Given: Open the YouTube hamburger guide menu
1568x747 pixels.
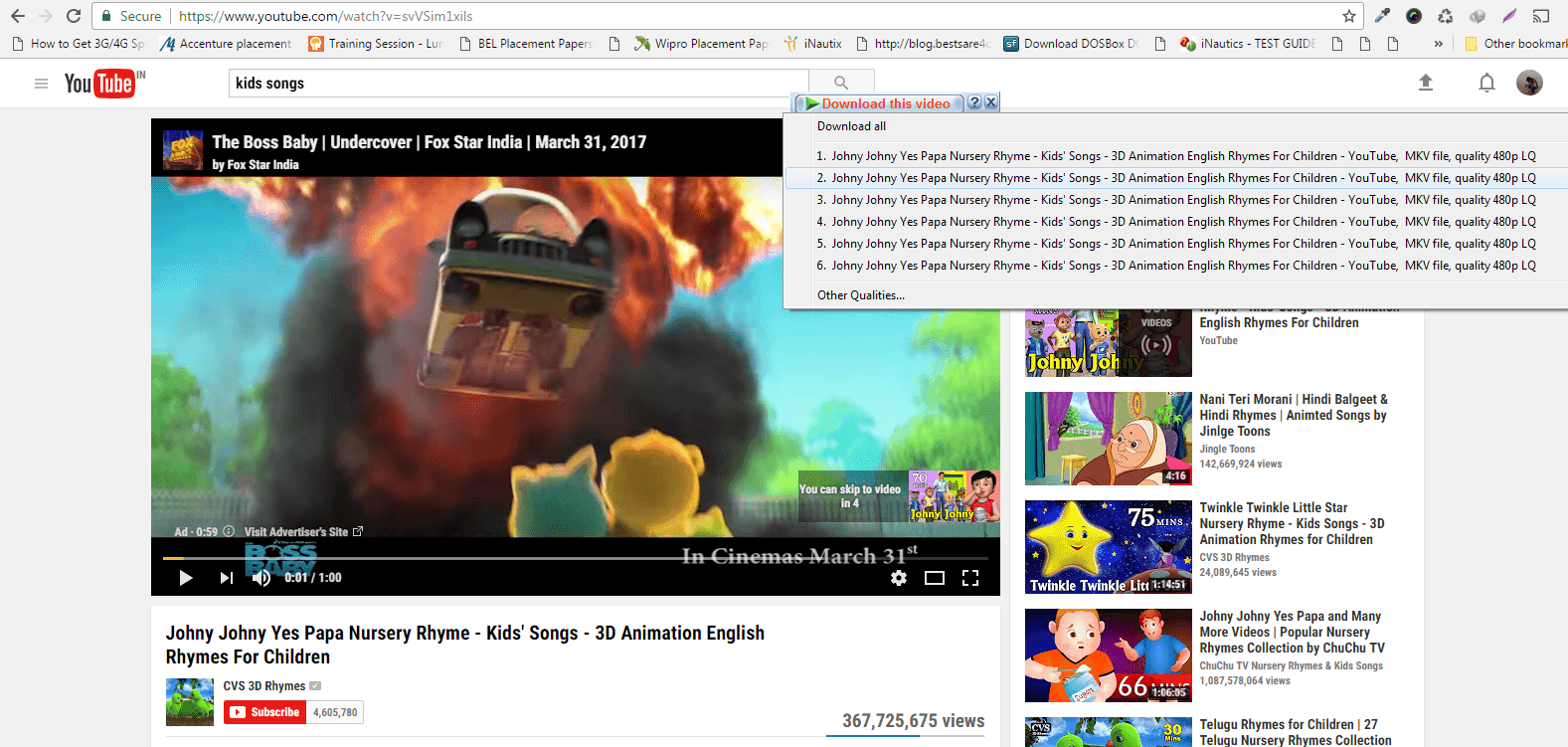Looking at the screenshot, I should pos(41,84).
